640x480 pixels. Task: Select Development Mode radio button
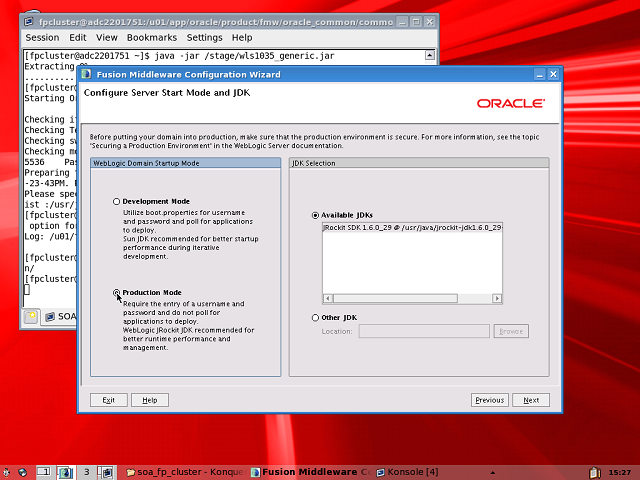coord(117,202)
